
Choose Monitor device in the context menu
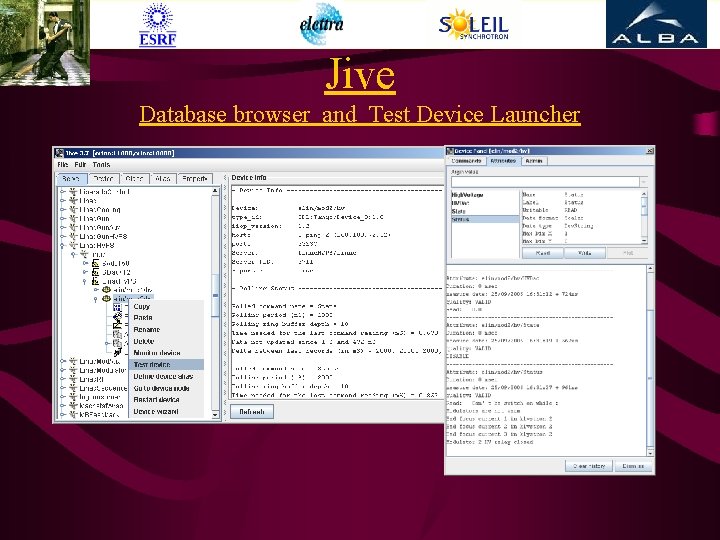[x=166, y=353]
